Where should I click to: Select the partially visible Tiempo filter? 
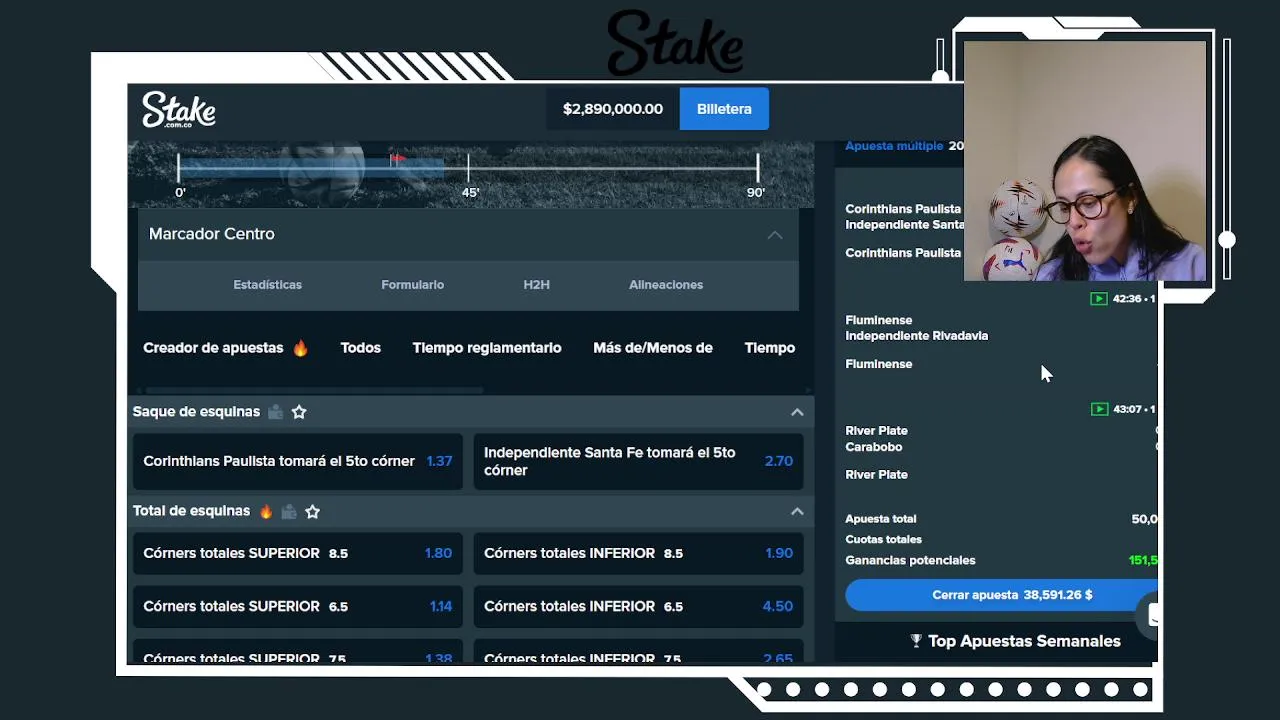(x=770, y=348)
